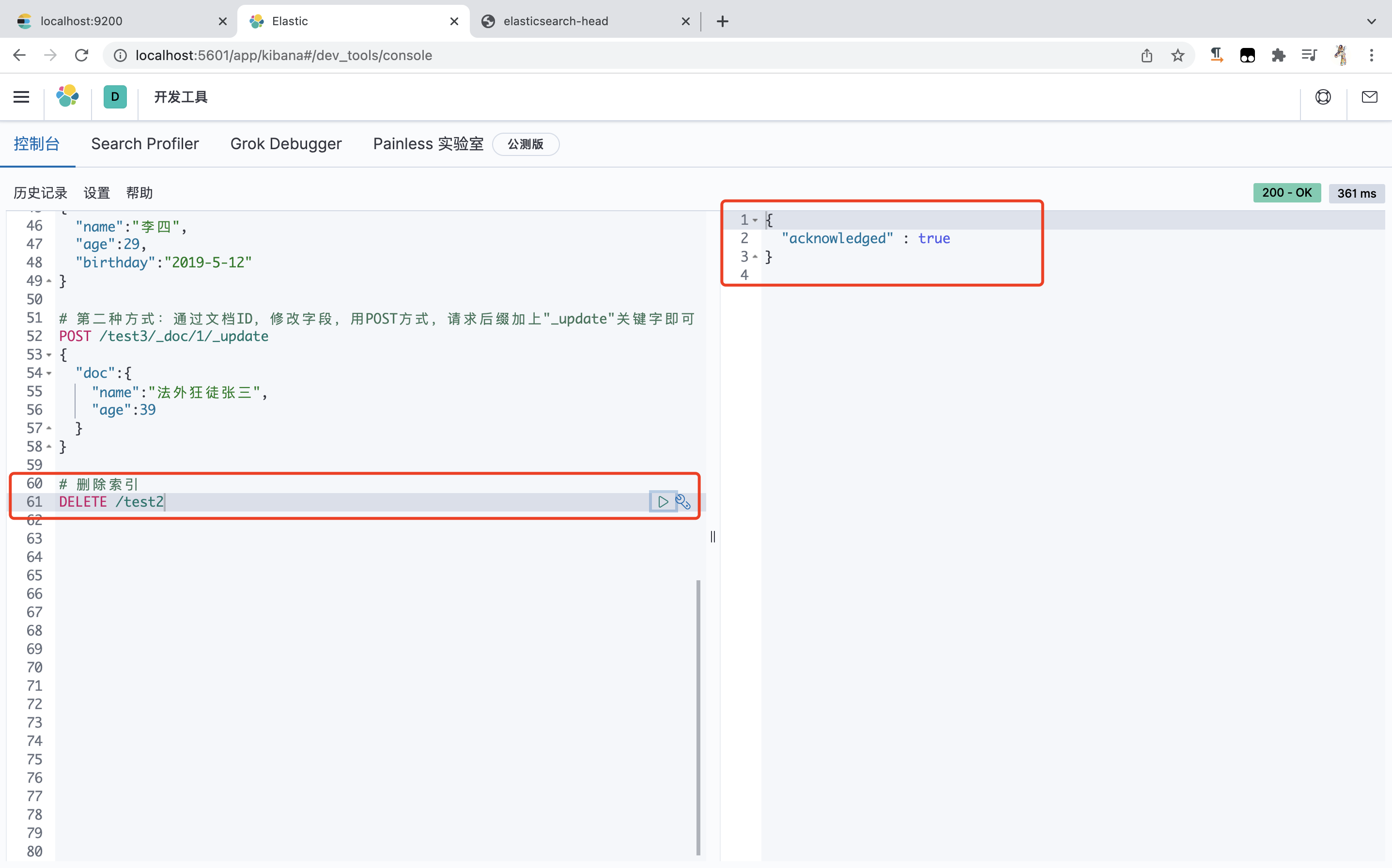View site information icon in address bar
Viewport: 1392px width, 868px height.
point(120,55)
